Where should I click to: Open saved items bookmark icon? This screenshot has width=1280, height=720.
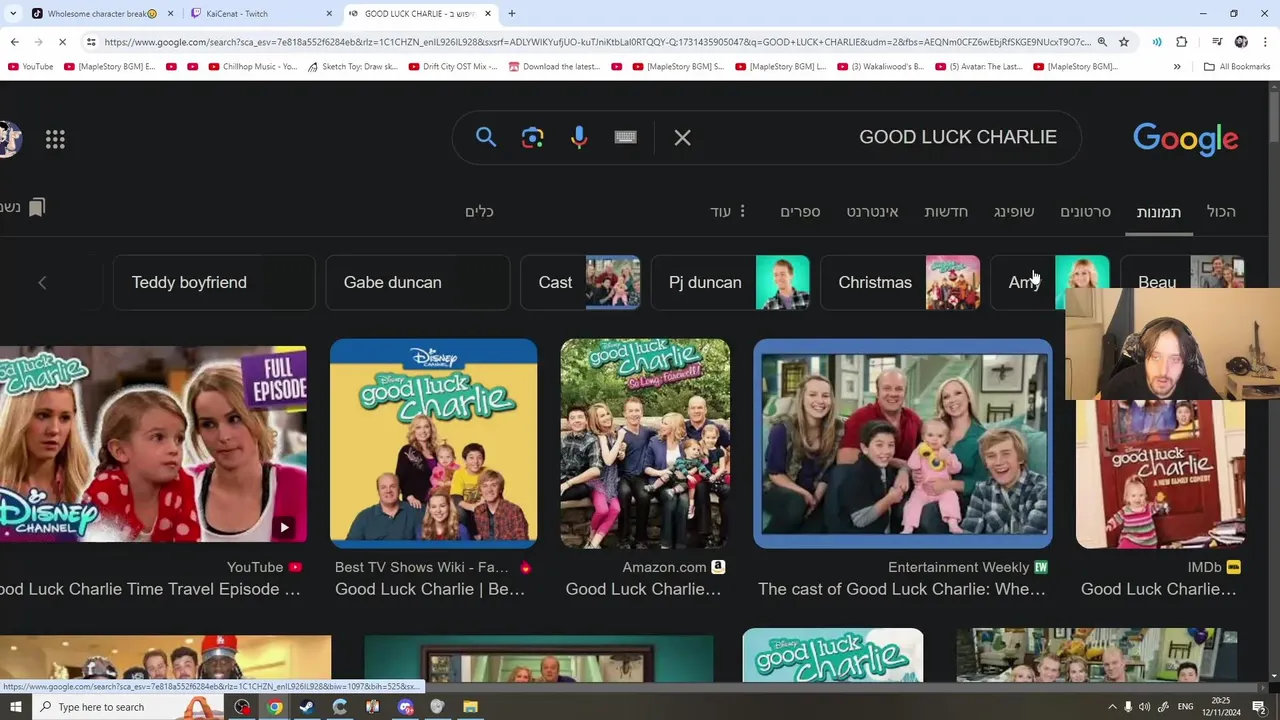[37, 207]
